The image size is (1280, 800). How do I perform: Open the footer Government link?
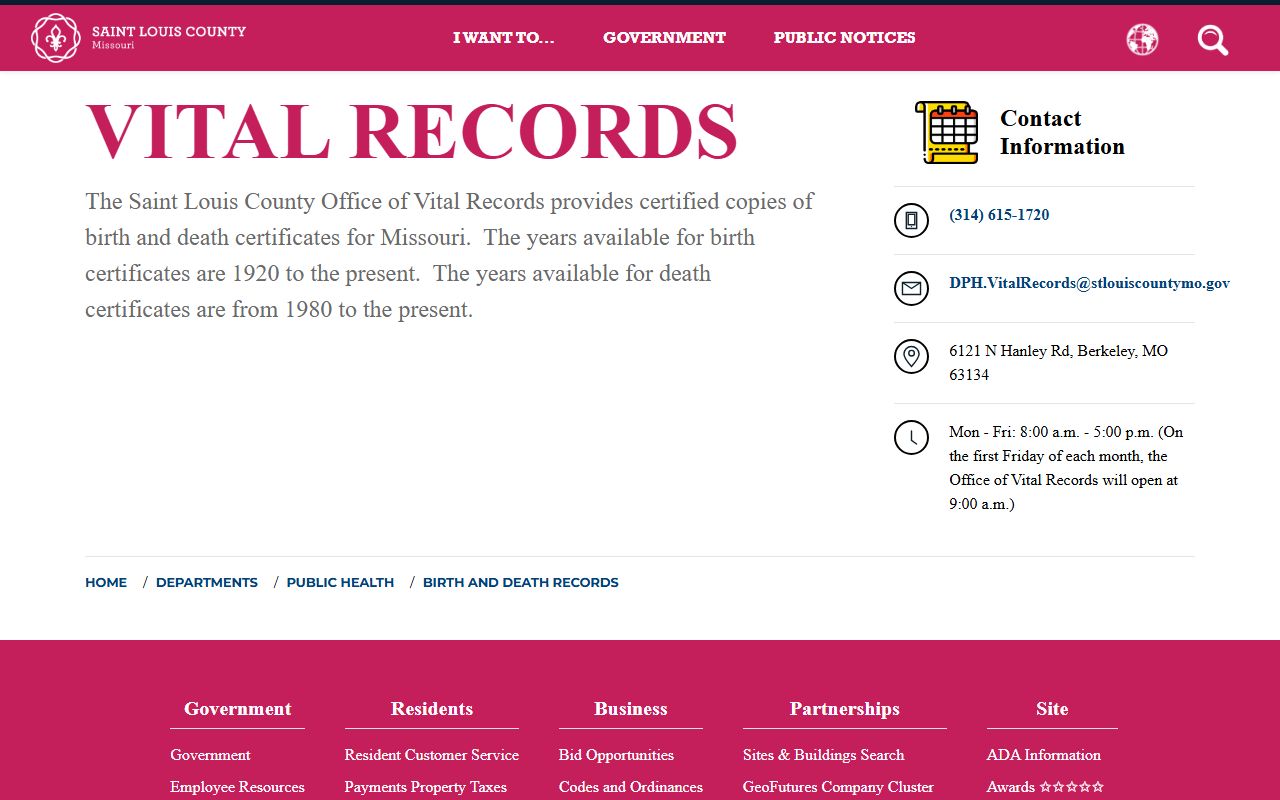(210, 755)
